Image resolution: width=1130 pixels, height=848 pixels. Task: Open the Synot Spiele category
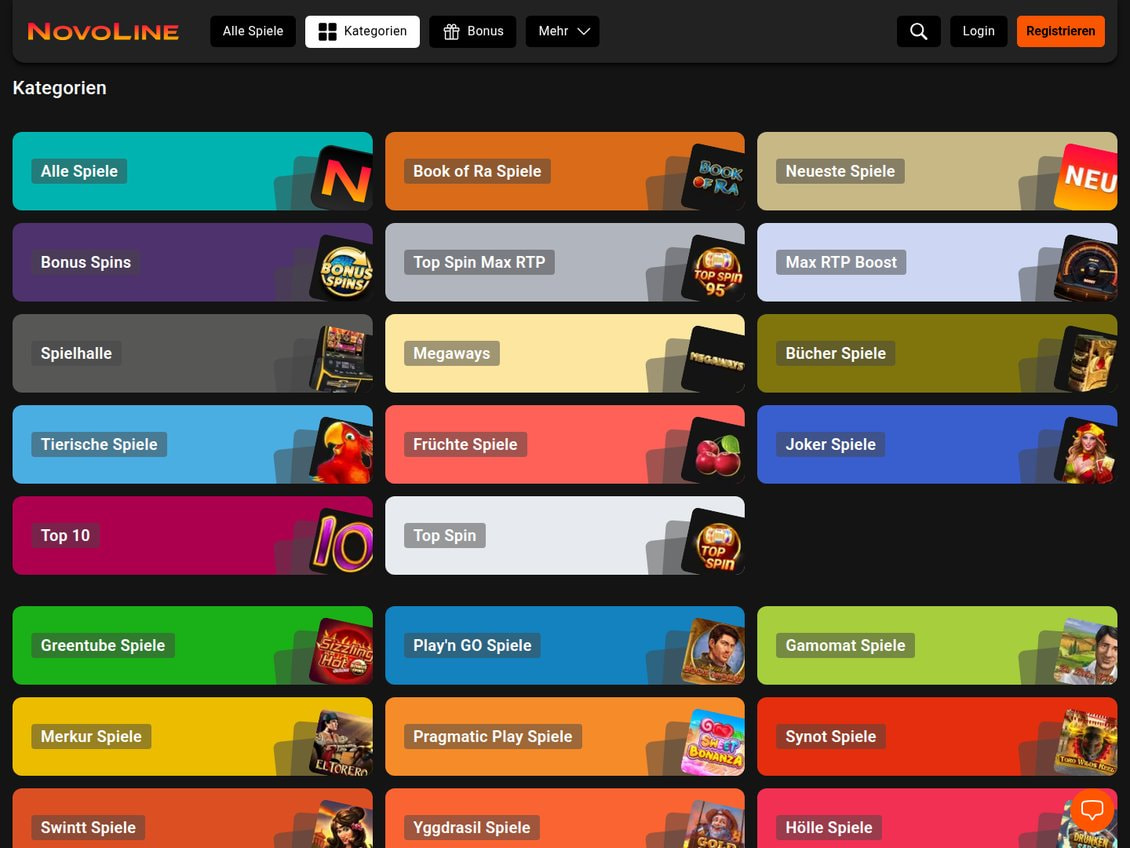(x=937, y=736)
